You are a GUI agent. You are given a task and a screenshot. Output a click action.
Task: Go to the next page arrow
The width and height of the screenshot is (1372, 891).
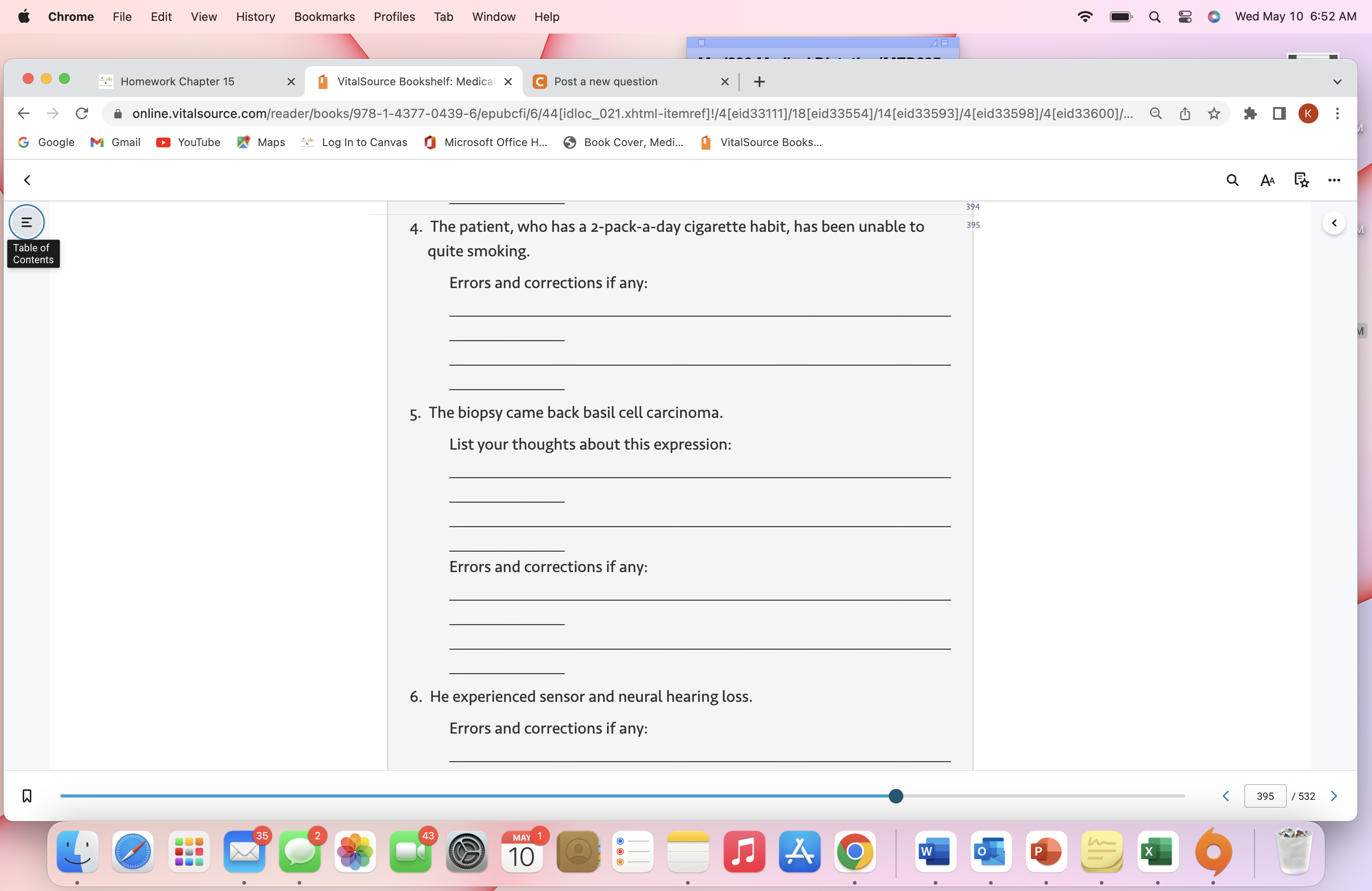pos(1334,796)
